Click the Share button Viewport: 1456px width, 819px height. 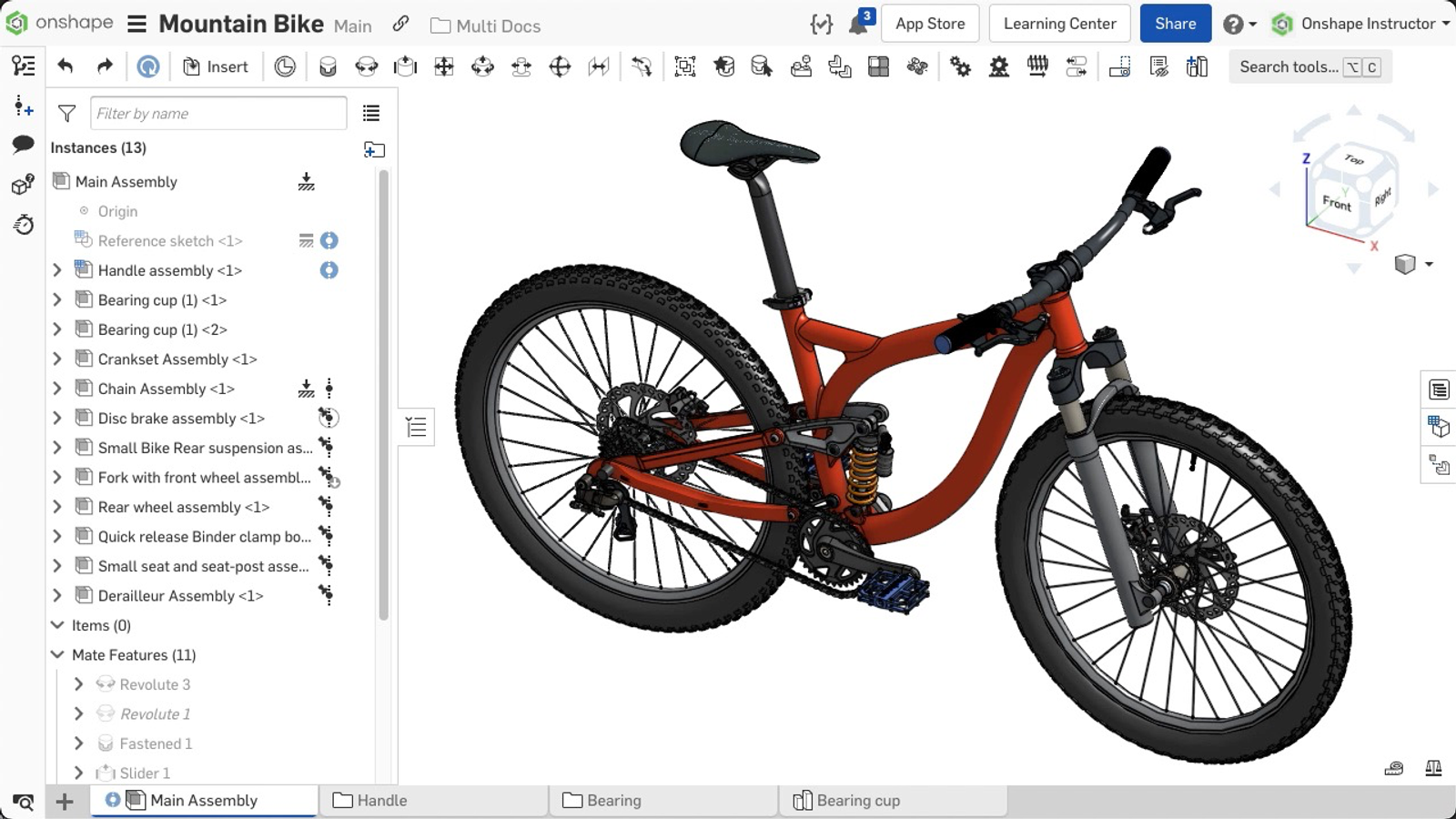click(1175, 24)
